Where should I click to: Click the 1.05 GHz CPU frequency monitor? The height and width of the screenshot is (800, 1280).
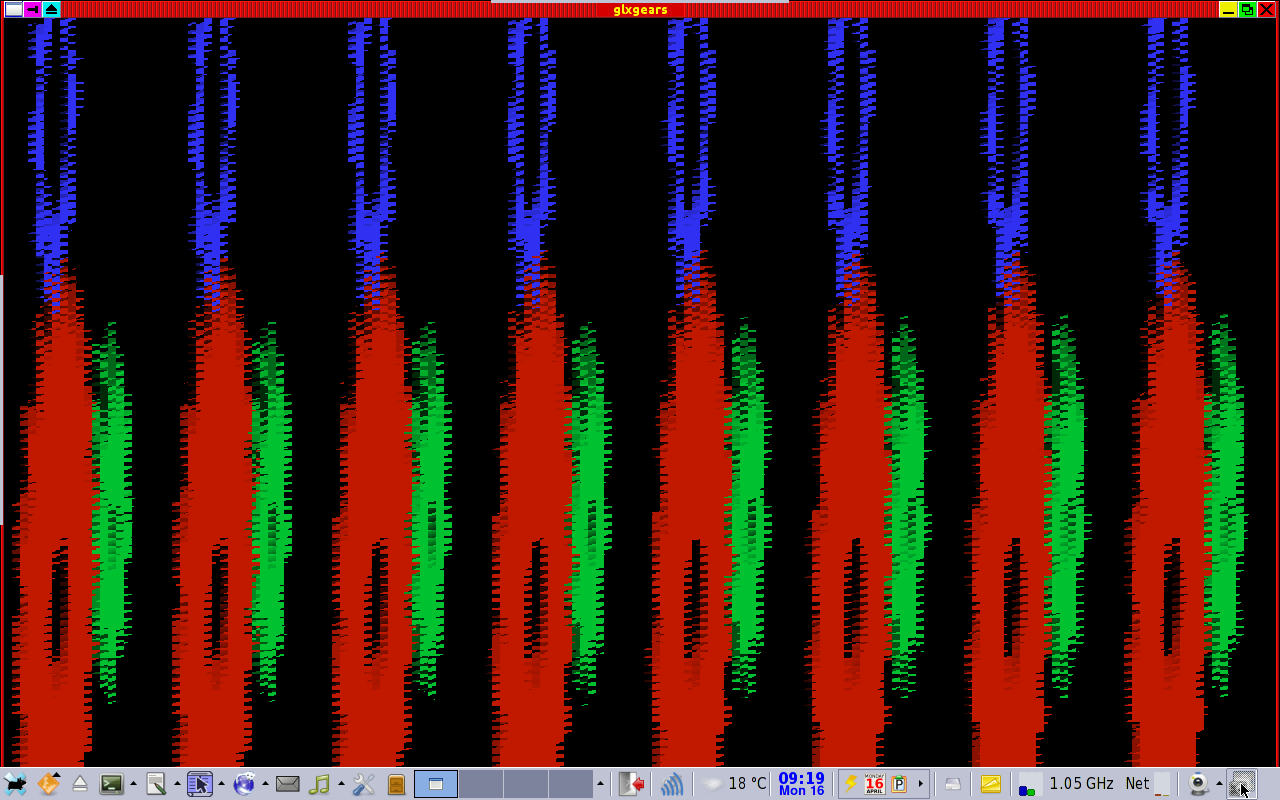1080,784
